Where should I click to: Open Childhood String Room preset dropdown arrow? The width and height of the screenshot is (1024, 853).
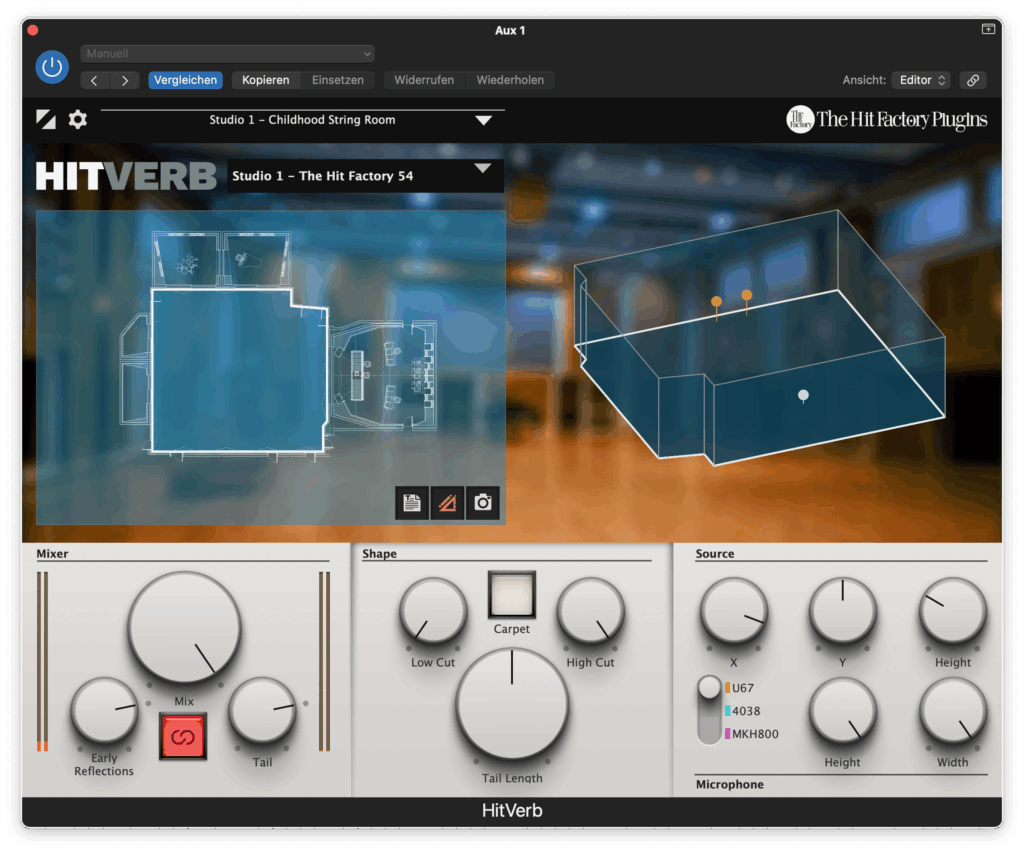click(x=483, y=120)
